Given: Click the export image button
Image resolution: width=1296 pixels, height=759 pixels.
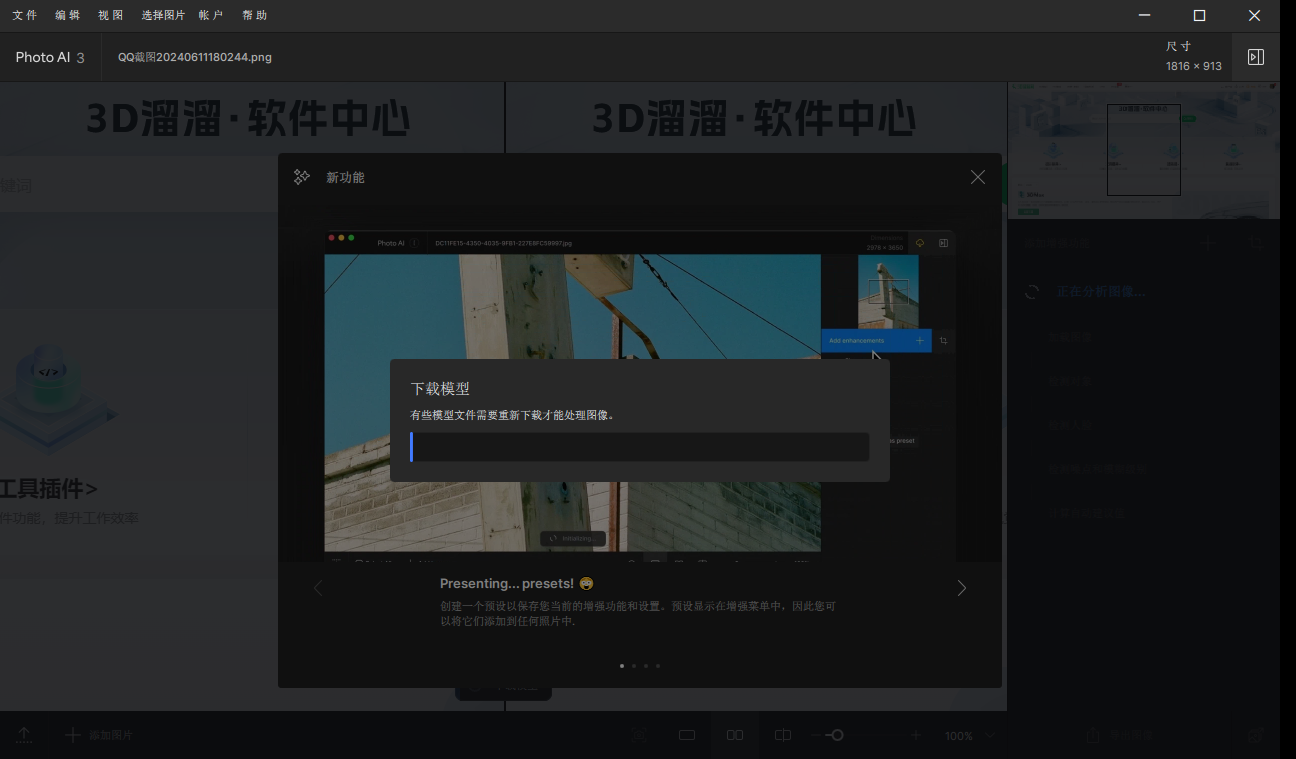Looking at the screenshot, I should click(x=1120, y=735).
